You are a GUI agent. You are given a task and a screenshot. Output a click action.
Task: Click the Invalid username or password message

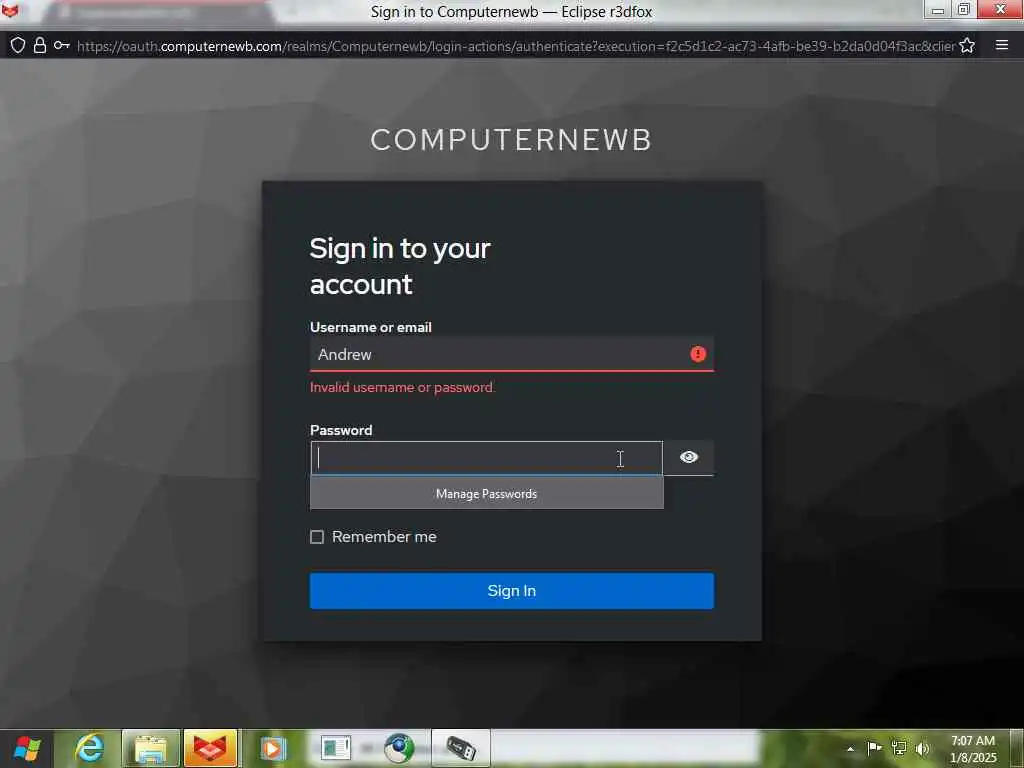pos(402,387)
